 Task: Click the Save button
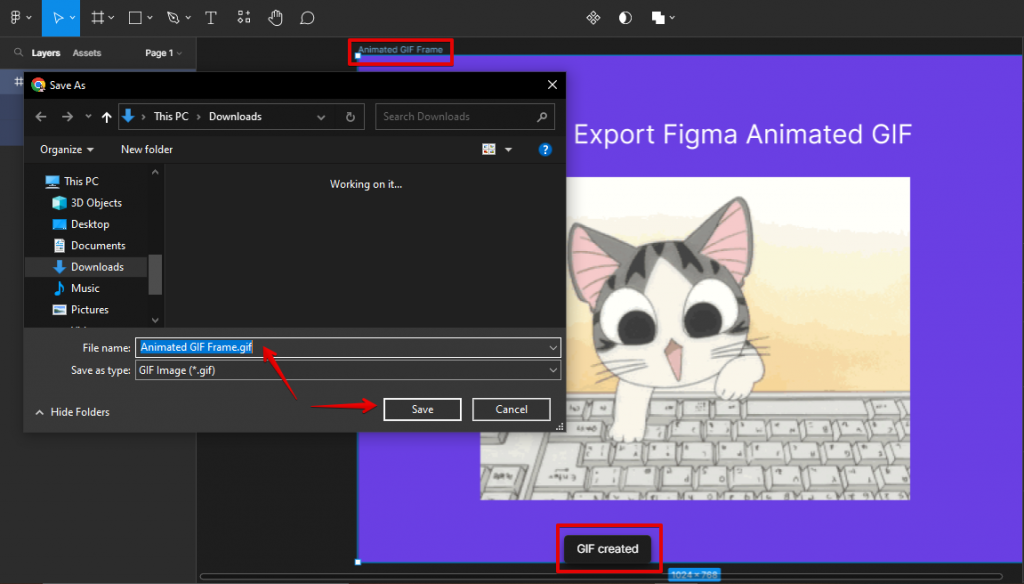422,409
